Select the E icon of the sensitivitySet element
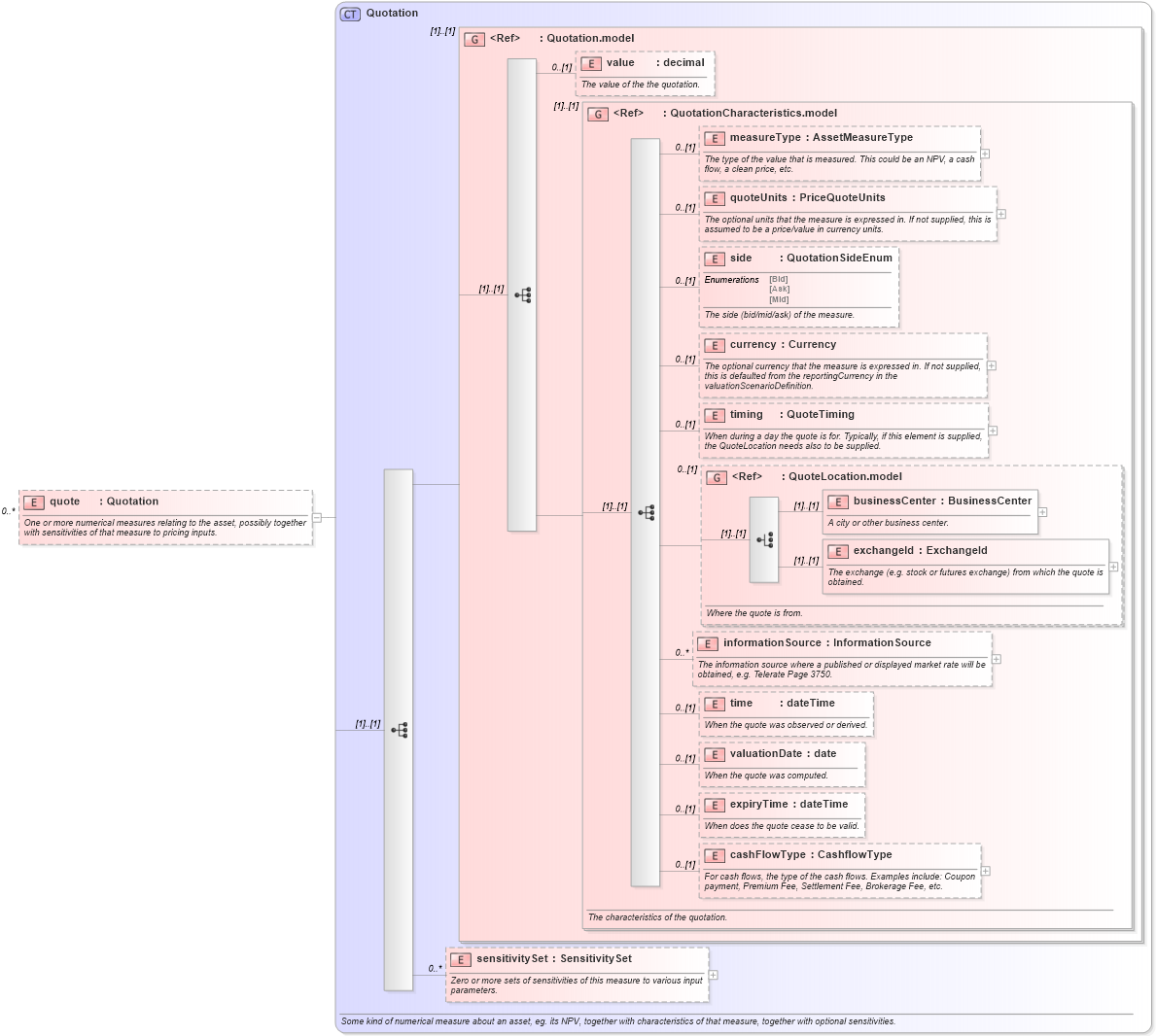Image resolution: width=1156 pixels, height=1036 pixels. 461,958
